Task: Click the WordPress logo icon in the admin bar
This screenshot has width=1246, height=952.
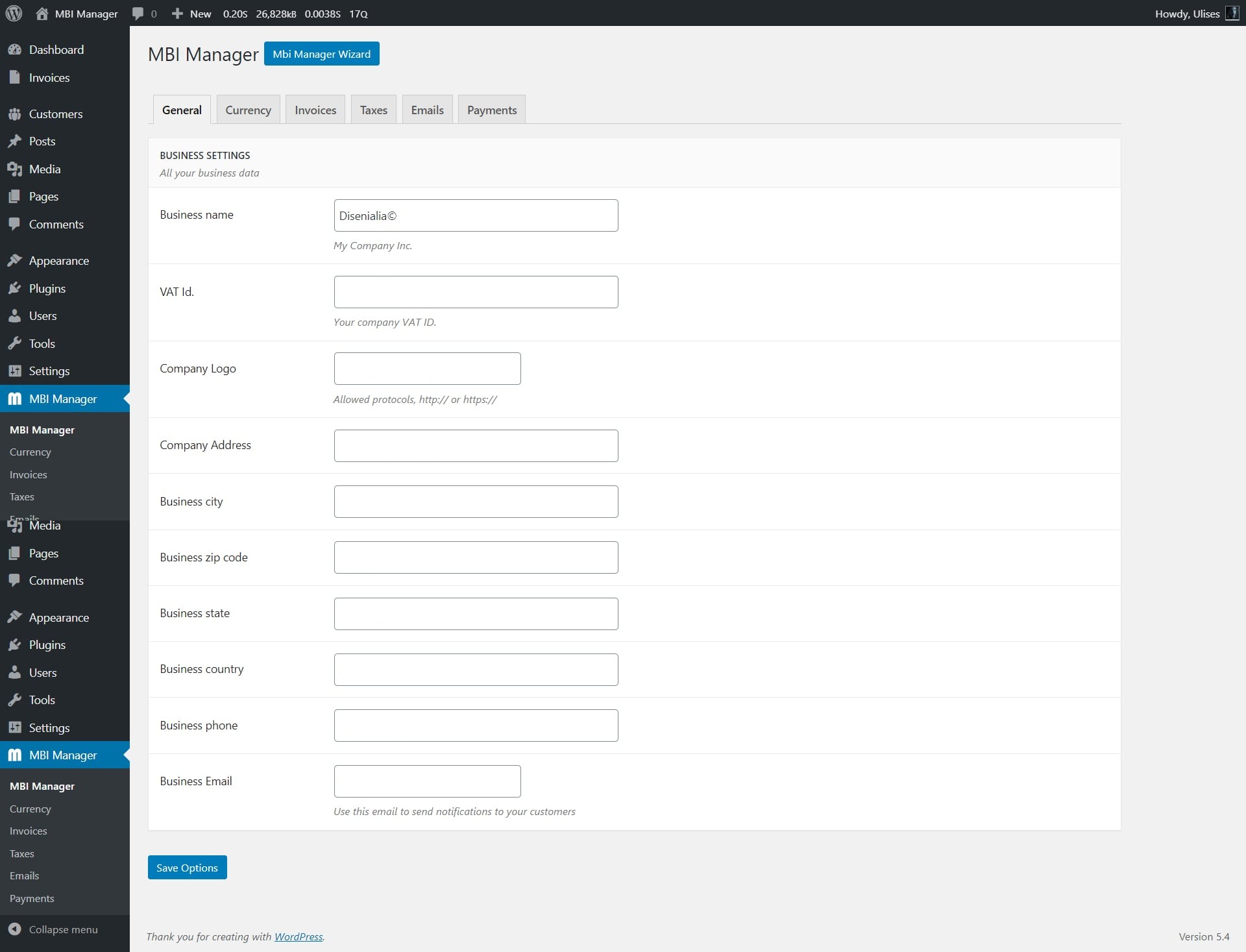Action: coord(14,13)
